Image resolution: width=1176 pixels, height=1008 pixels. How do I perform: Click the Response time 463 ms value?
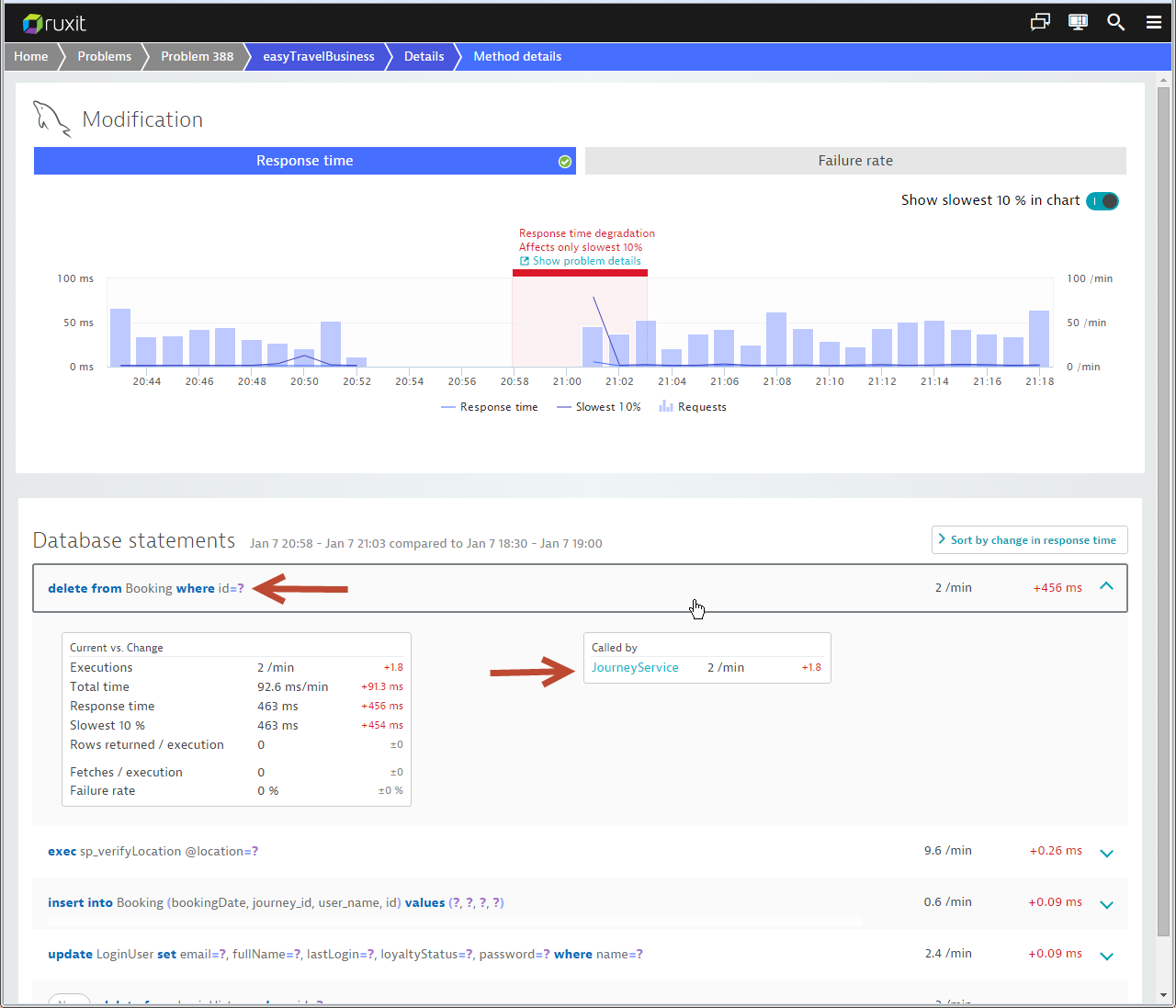[277, 707]
